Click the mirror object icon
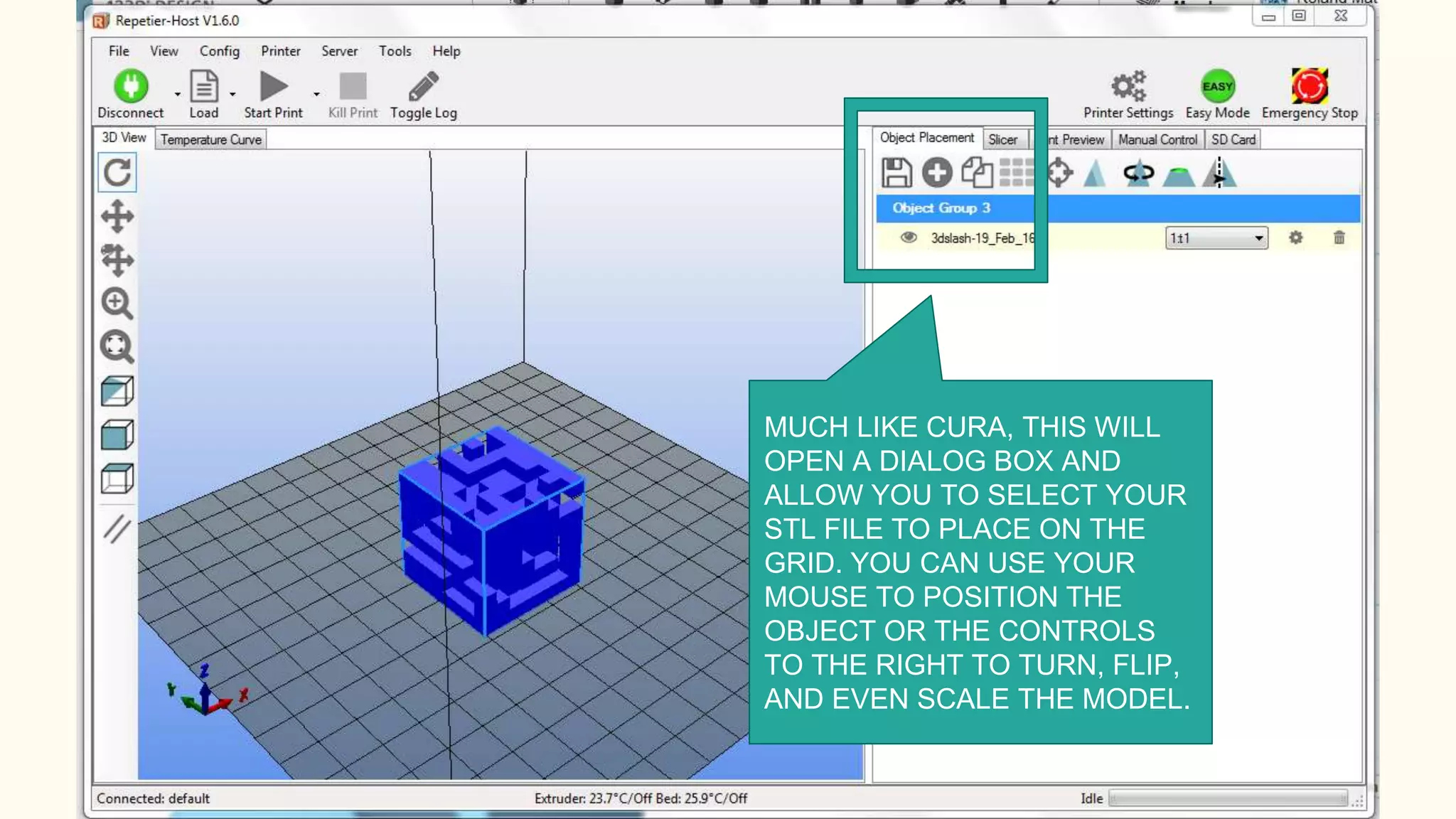This screenshot has height=819, width=1456. tap(1219, 173)
